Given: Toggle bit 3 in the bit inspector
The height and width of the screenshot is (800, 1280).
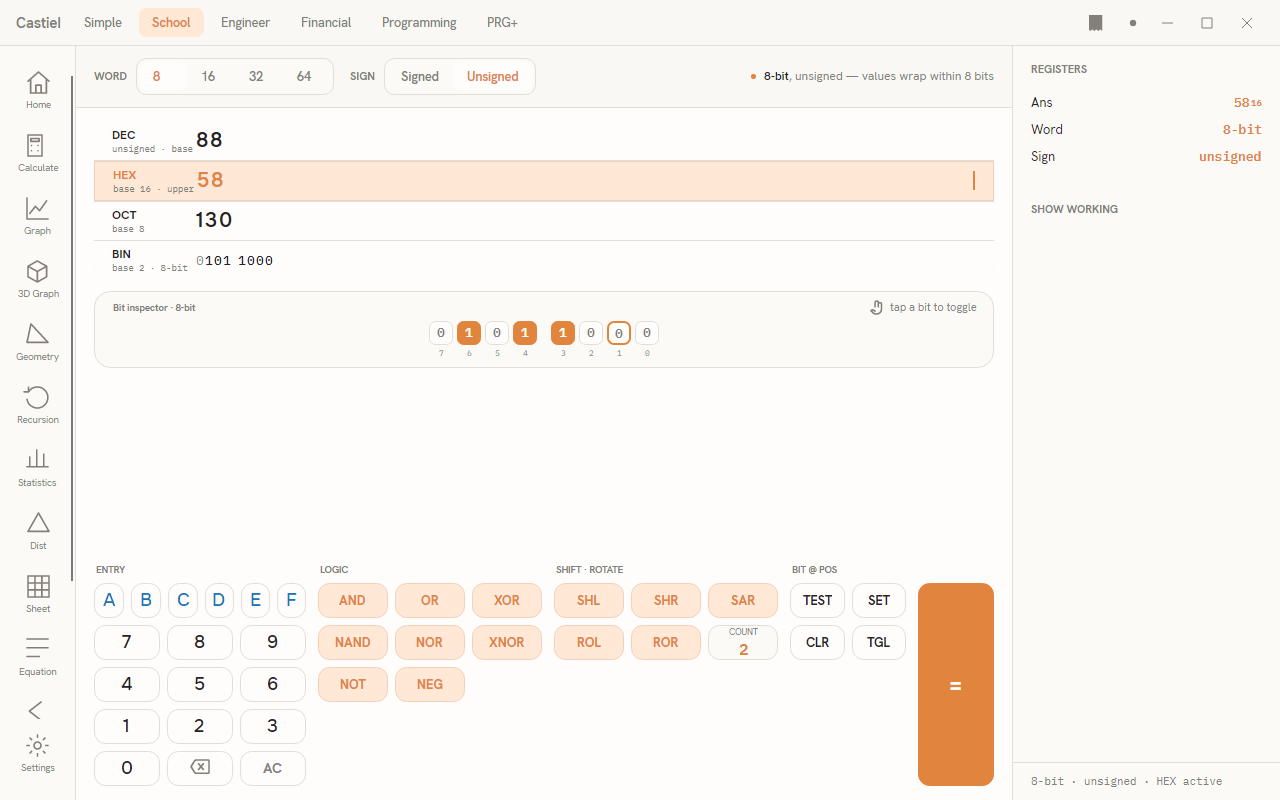Looking at the screenshot, I should [563, 333].
